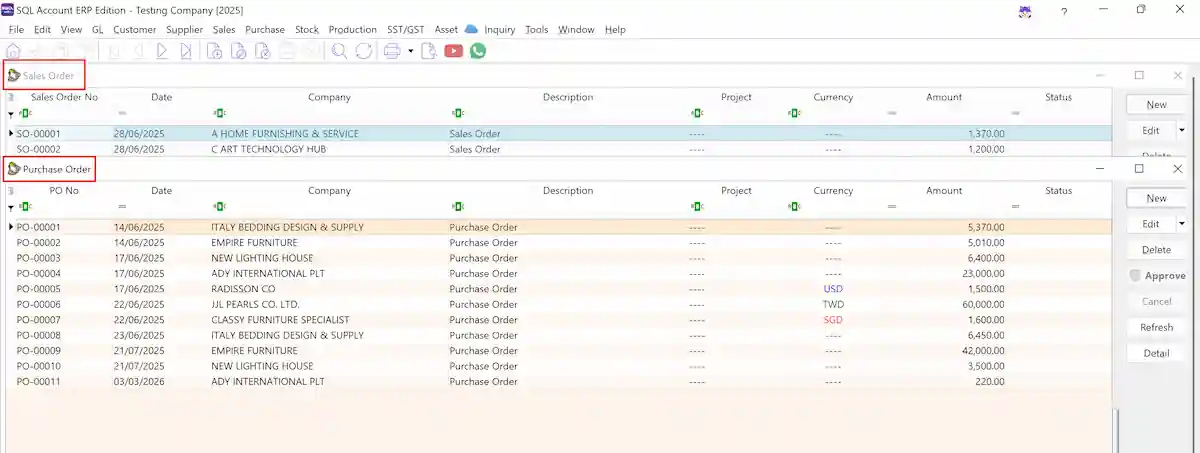Sort by PO No column header

pyautogui.click(x=64, y=190)
